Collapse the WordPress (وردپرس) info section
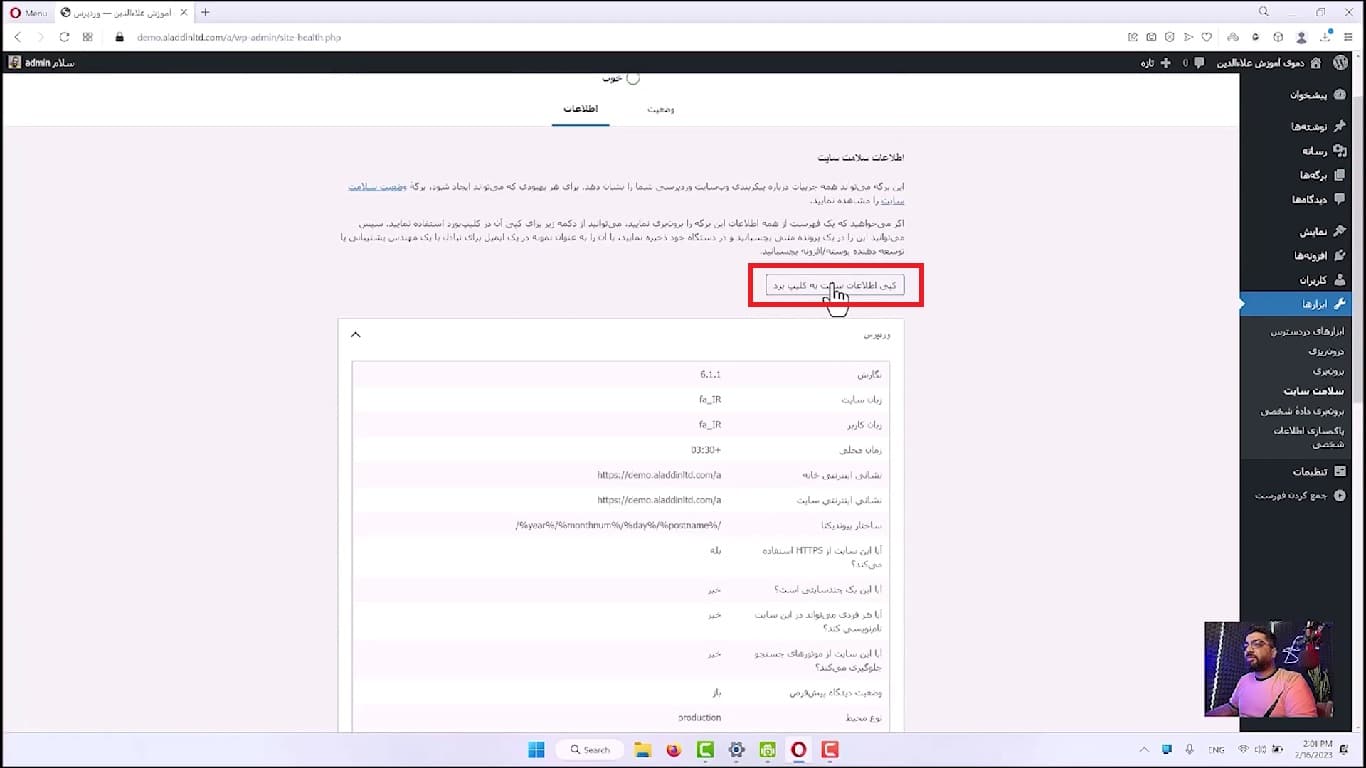The image size is (1366, 768). tap(621, 335)
